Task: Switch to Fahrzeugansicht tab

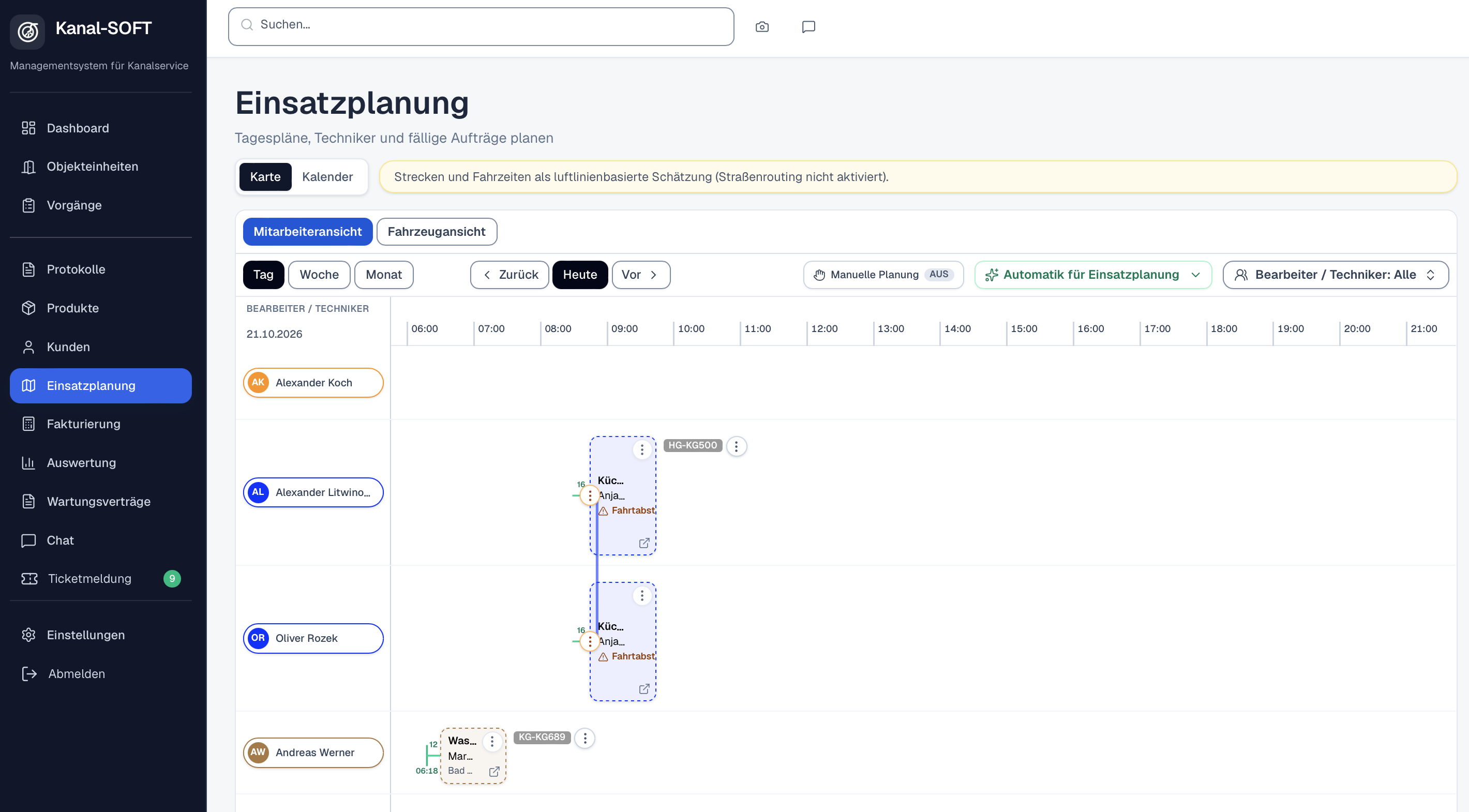Action: (x=436, y=232)
